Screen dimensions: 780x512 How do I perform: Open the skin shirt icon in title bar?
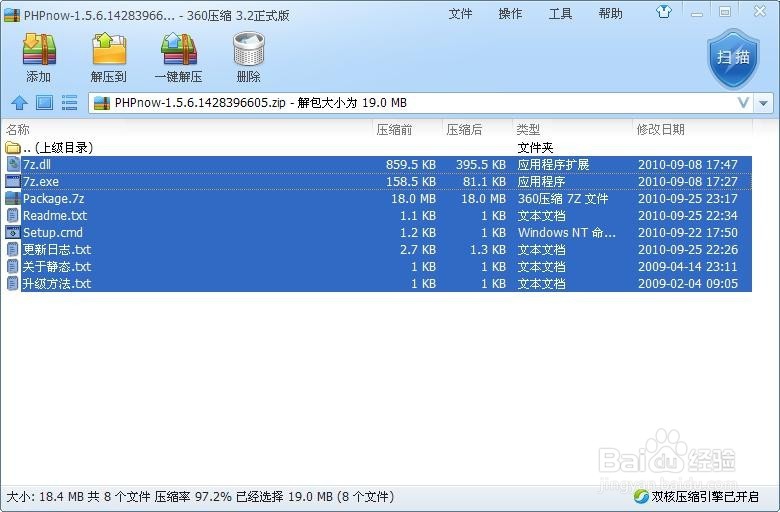(664, 11)
